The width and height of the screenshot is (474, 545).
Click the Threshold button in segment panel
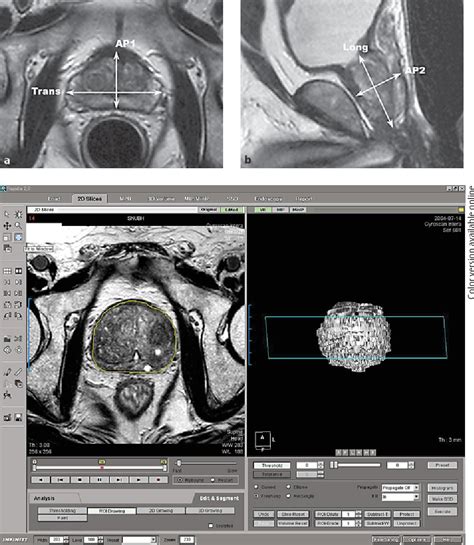point(272,465)
